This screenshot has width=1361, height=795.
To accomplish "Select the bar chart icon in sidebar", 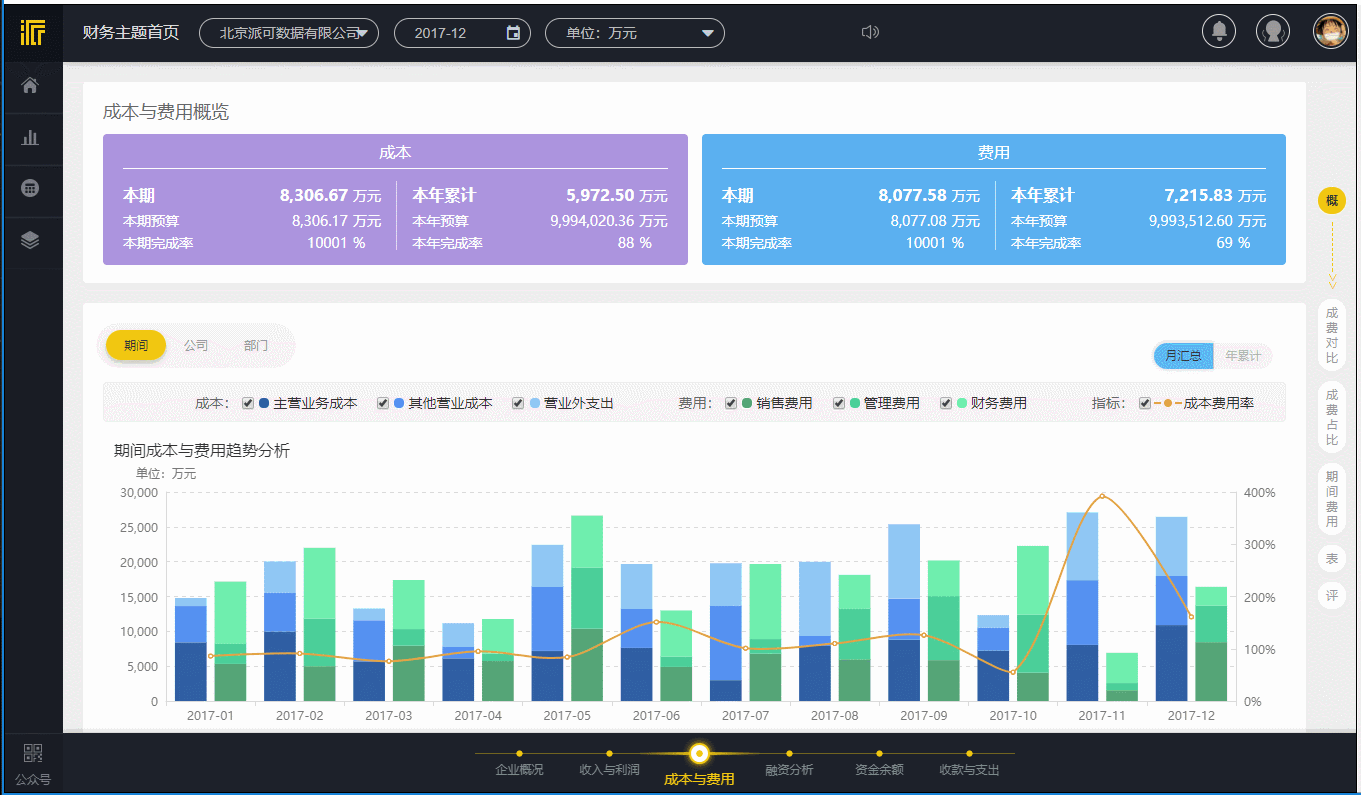I will 31,138.
